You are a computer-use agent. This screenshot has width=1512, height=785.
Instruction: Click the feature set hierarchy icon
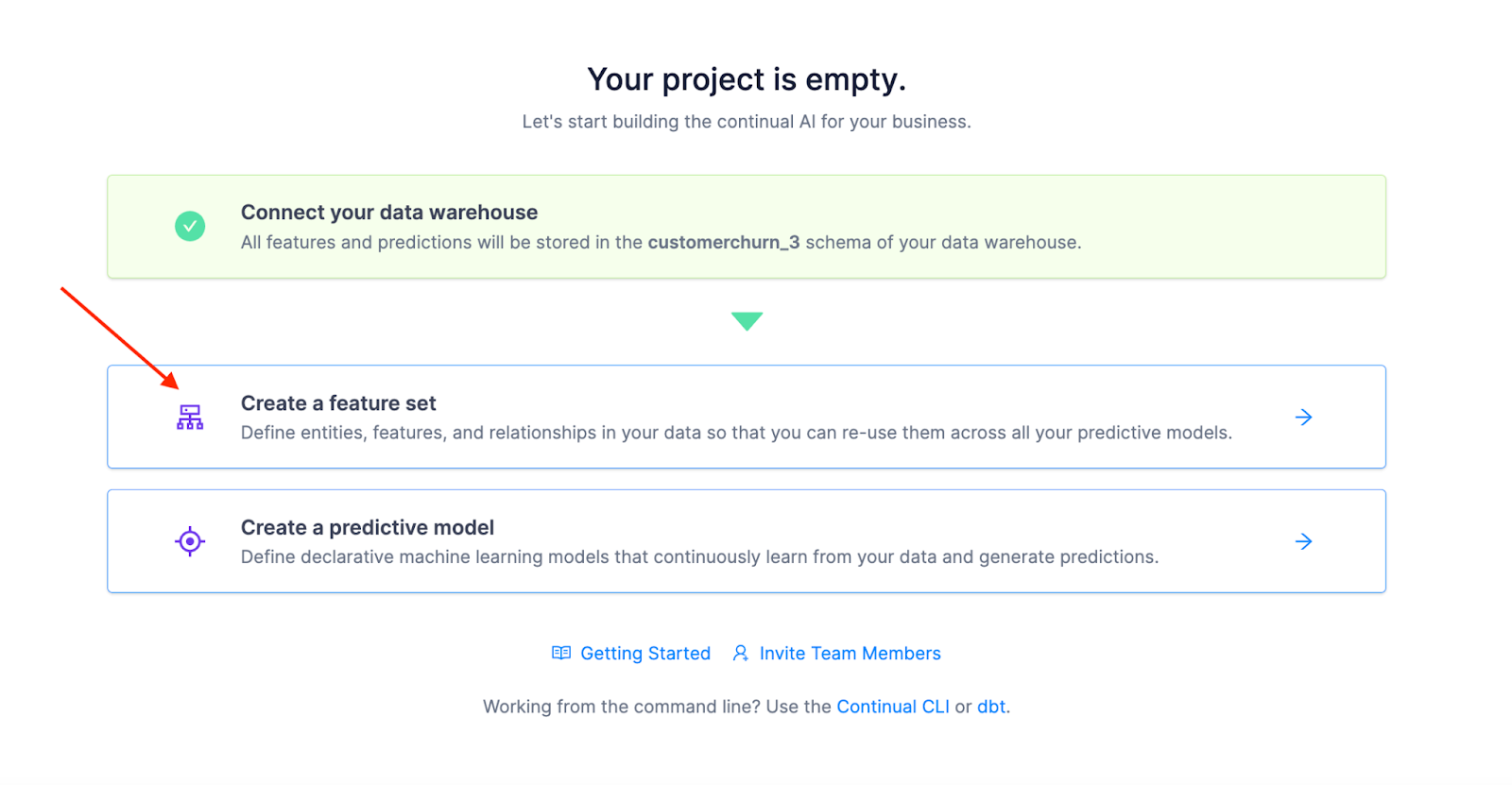tap(190, 417)
